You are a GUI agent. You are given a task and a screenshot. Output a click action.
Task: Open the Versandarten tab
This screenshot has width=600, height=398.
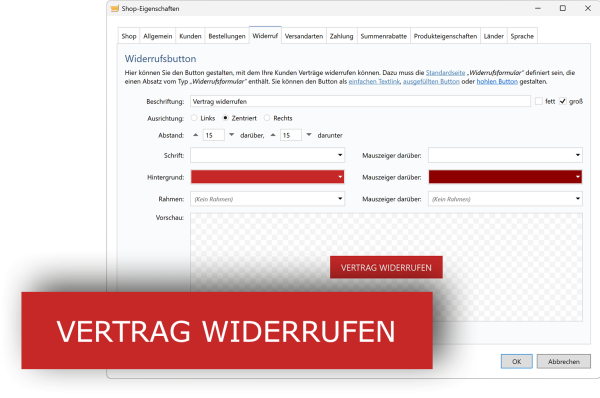(x=304, y=36)
